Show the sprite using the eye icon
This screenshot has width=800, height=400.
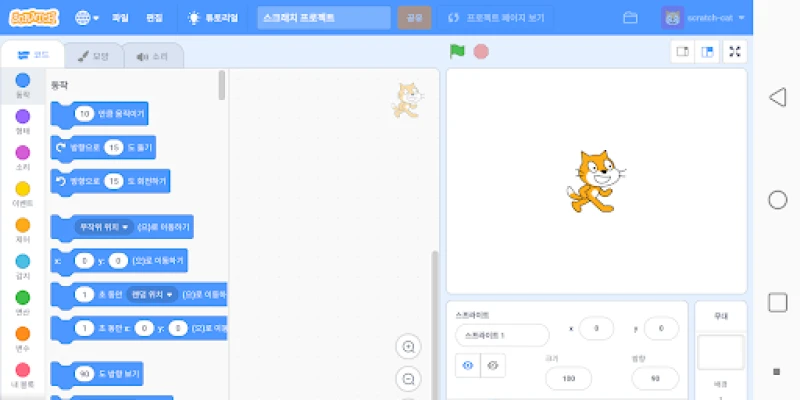click(x=468, y=366)
